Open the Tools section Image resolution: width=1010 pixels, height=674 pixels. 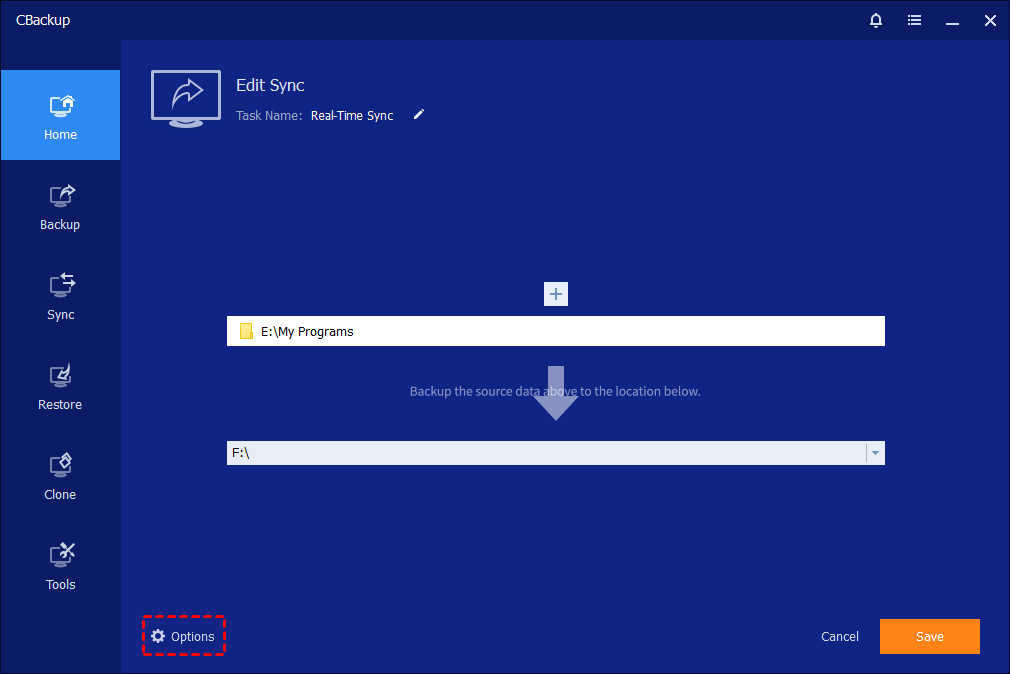tap(60, 566)
